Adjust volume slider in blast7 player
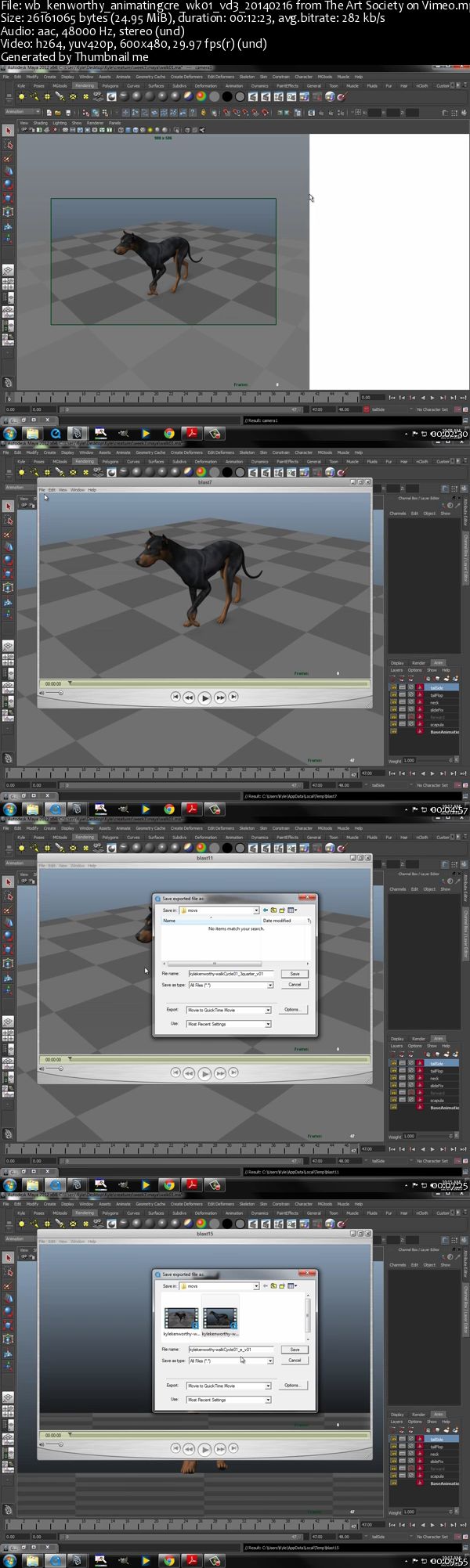Screen dimensions: 470x1568 click(53, 693)
